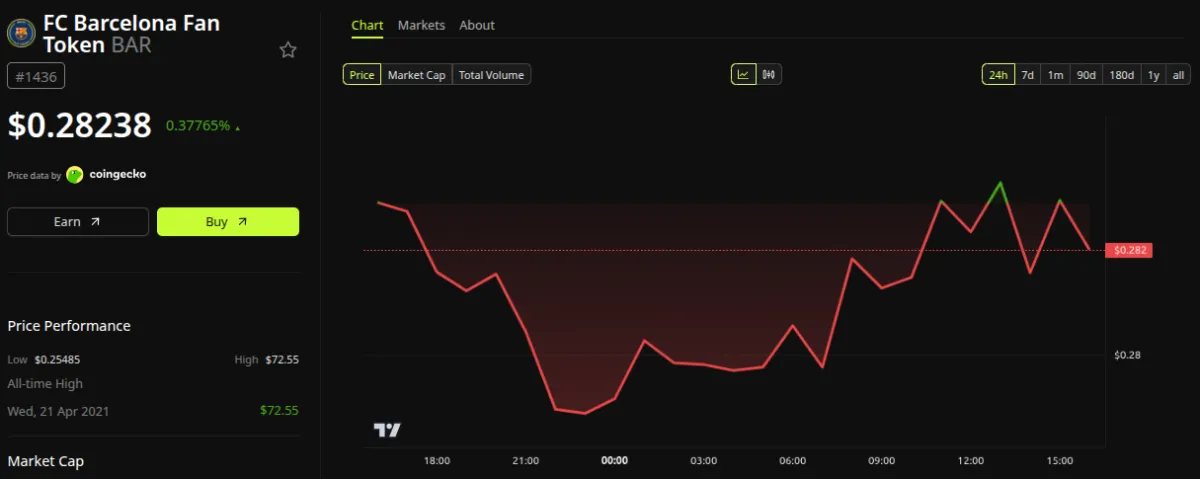This screenshot has width=1200, height=479.
Task: Open the About tab
Action: pos(477,25)
